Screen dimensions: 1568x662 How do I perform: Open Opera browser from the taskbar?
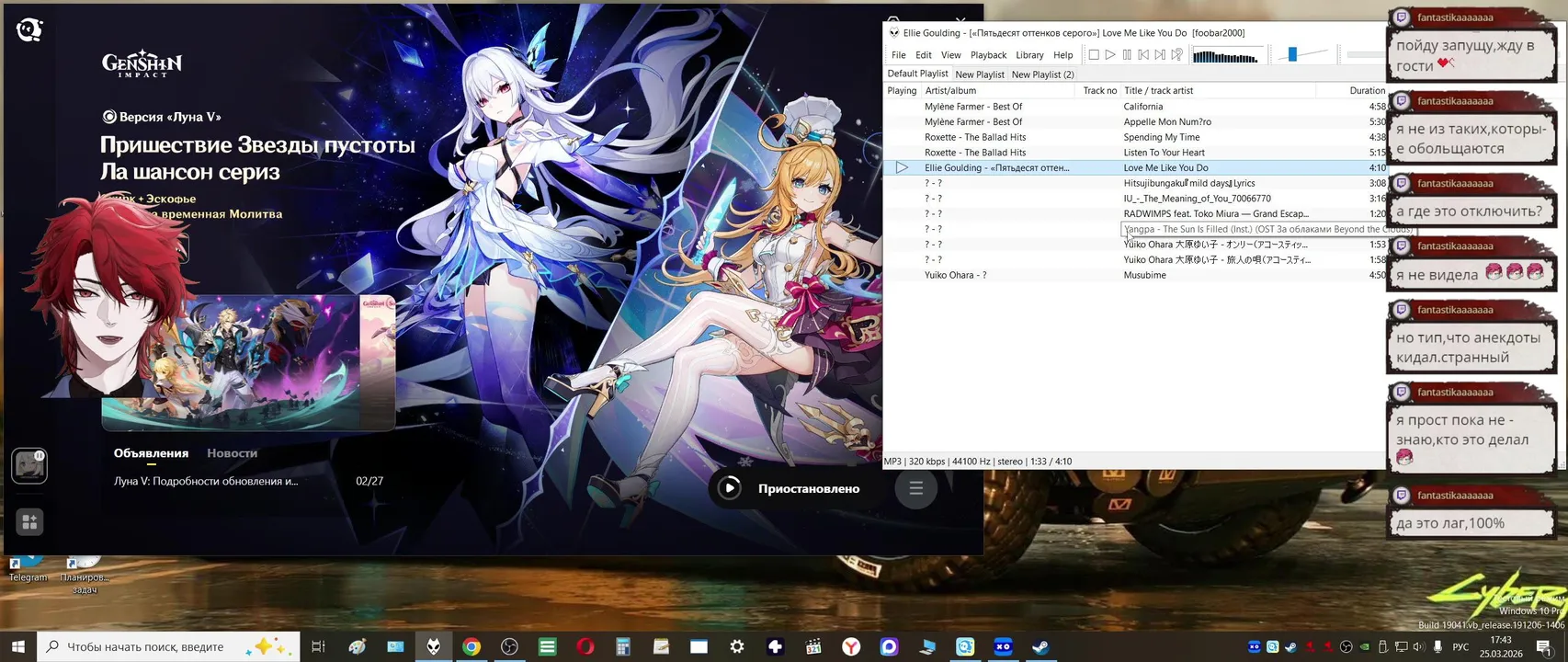[585, 646]
